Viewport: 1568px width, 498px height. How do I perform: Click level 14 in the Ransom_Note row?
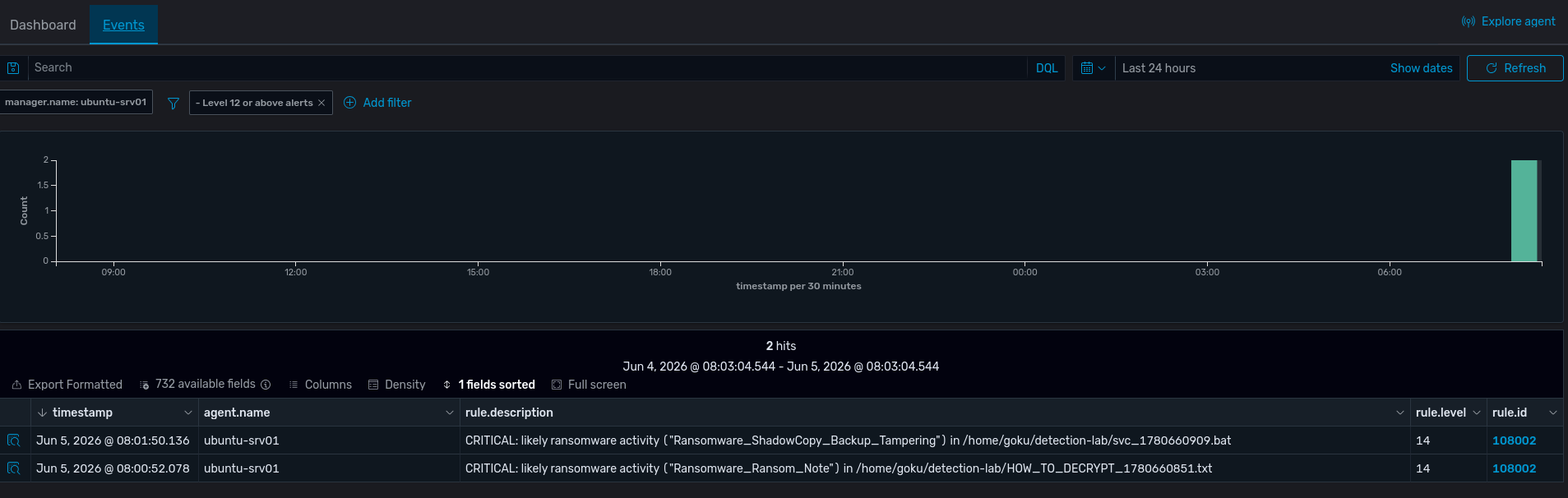[1422, 468]
